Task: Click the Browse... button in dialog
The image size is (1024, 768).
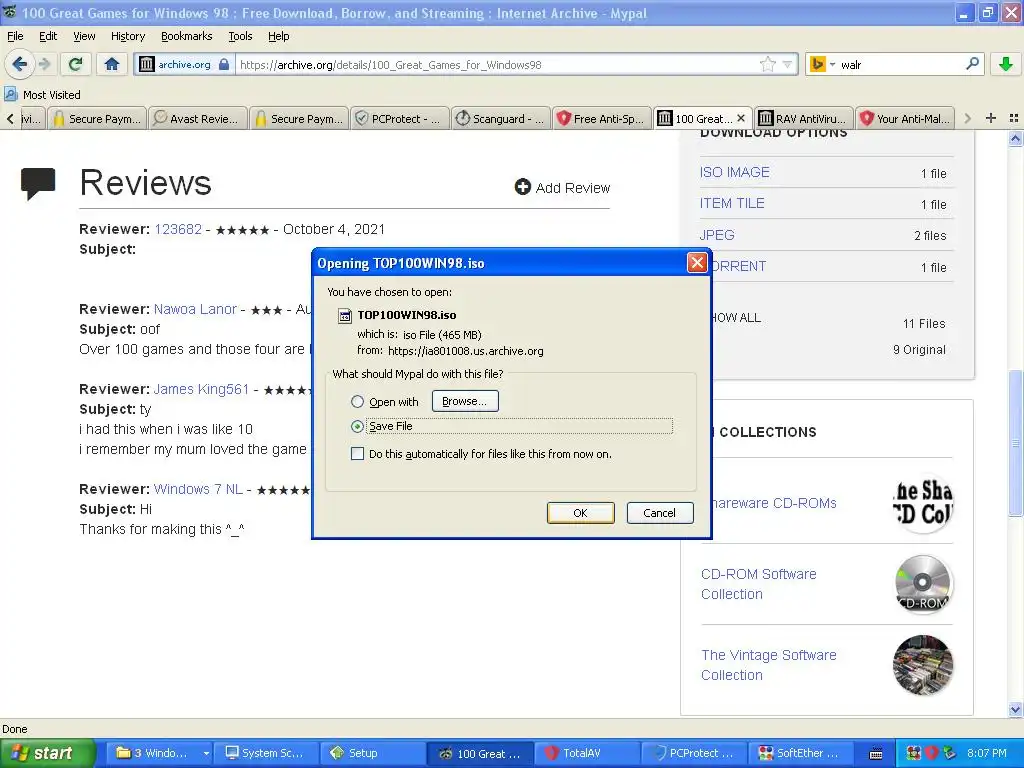Action: click(465, 401)
